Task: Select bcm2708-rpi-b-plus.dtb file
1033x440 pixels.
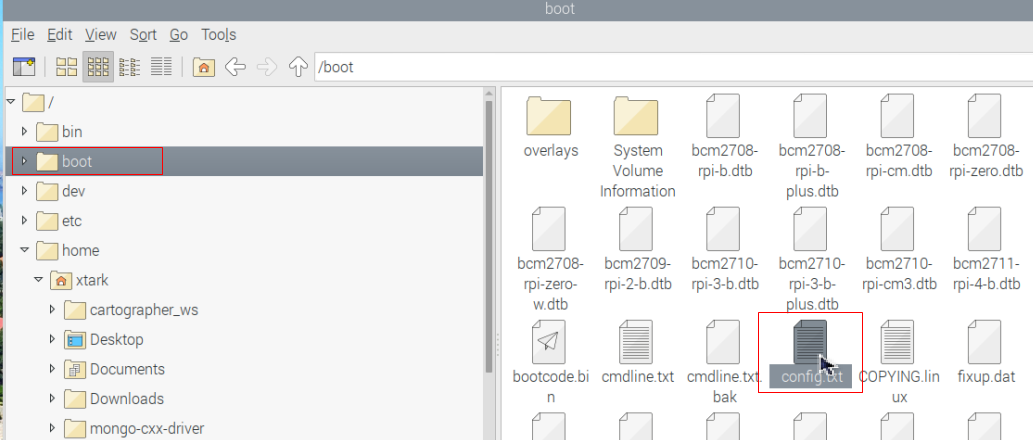Action: coord(810,146)
